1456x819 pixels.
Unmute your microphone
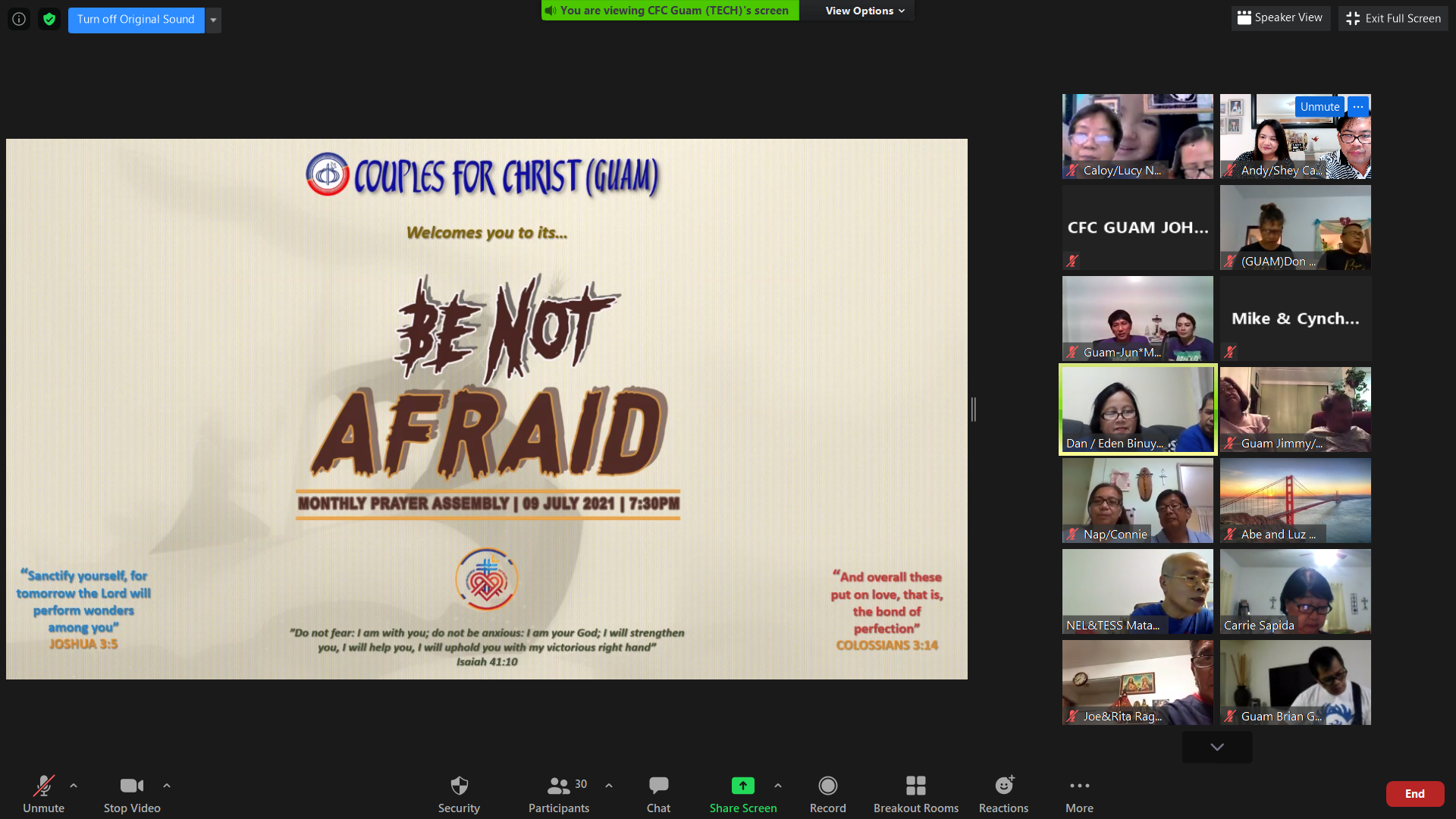[x=43, y=793]
